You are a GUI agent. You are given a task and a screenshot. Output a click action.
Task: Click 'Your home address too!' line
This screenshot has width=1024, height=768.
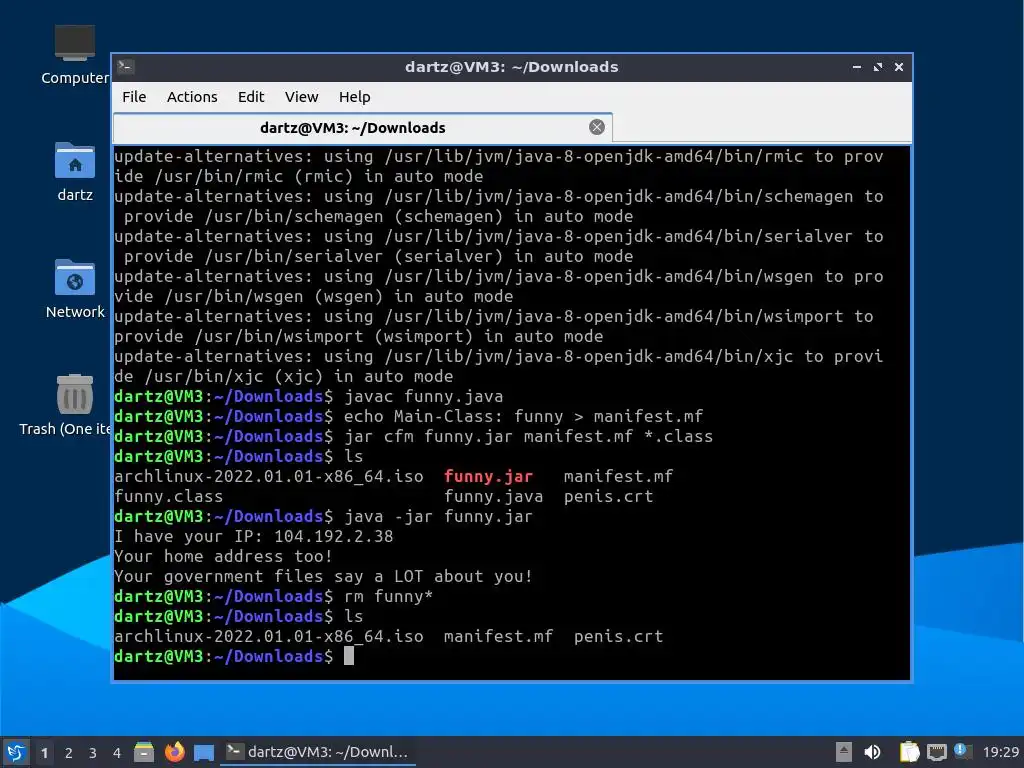pos(223,556)
